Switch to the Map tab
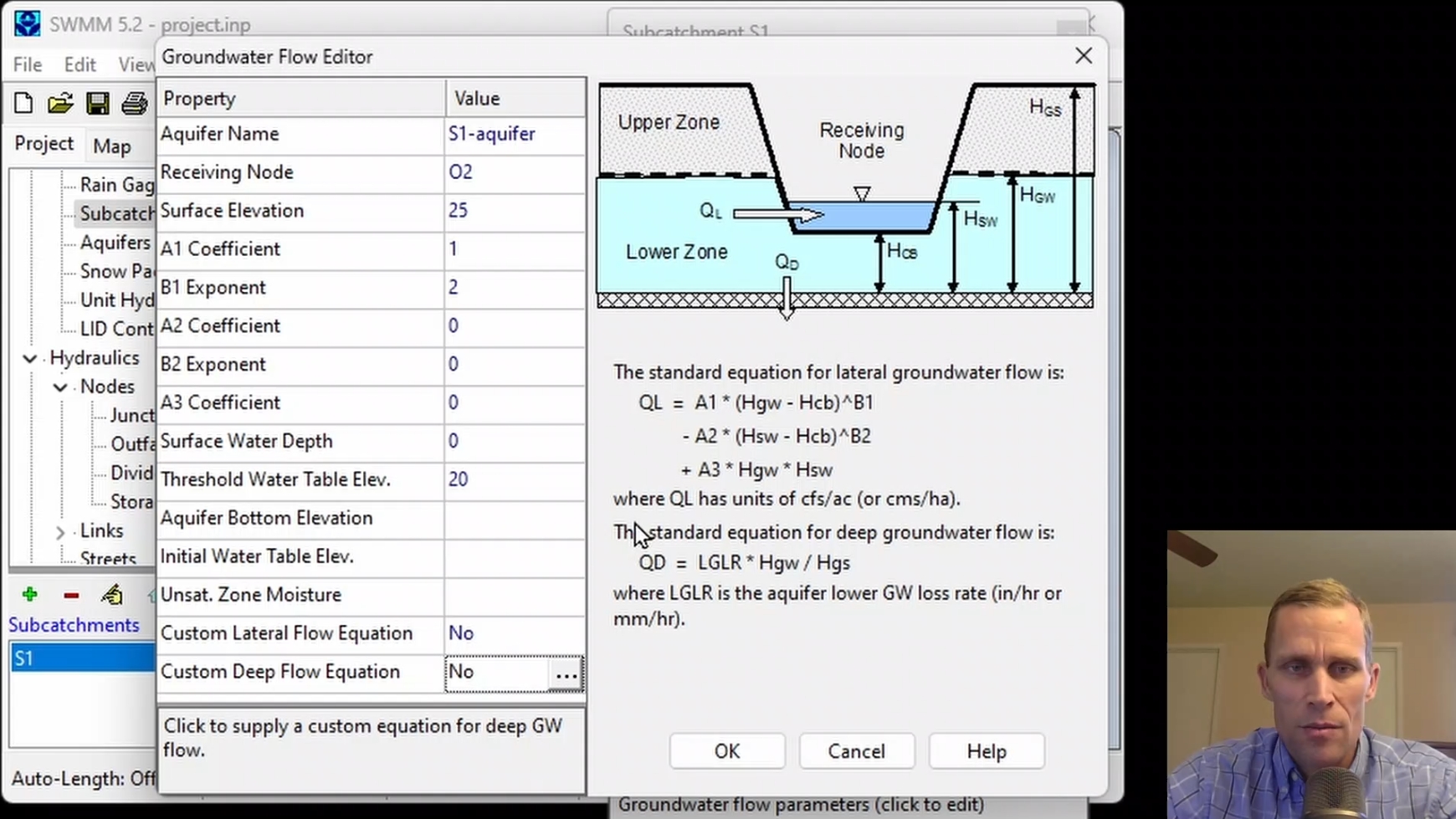This screenshot has width=1456, height=819. (x=112, y=146)
